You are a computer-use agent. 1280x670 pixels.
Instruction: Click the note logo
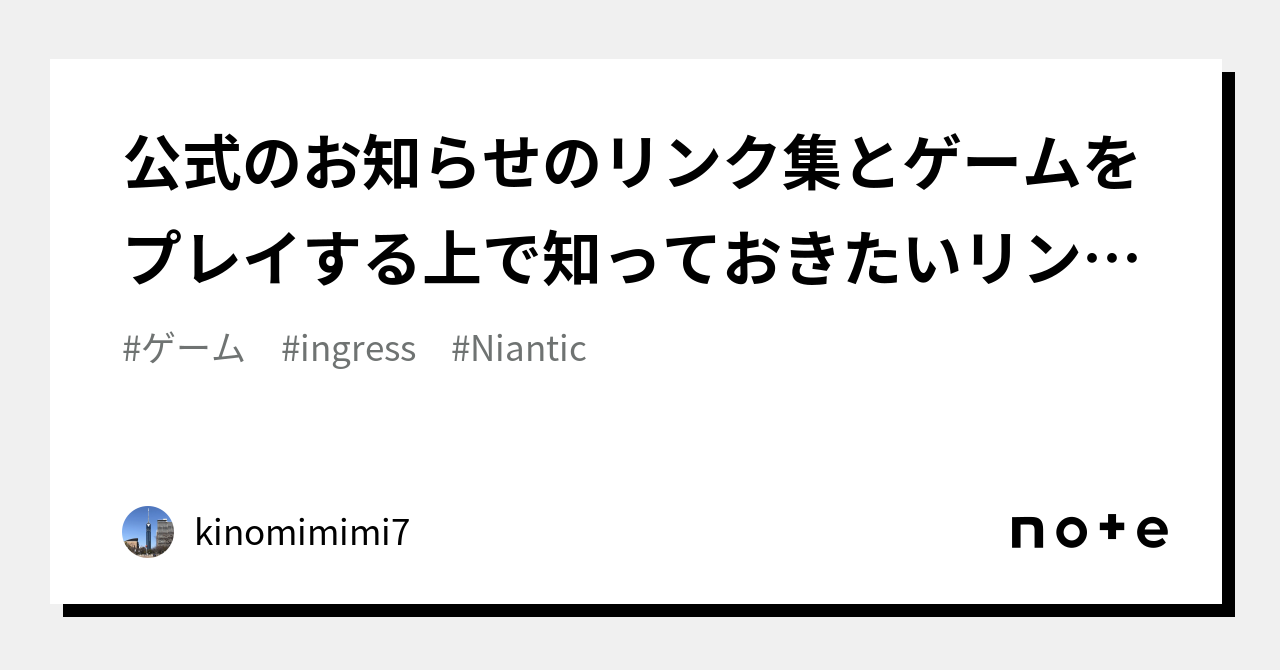coord(1089,531)
